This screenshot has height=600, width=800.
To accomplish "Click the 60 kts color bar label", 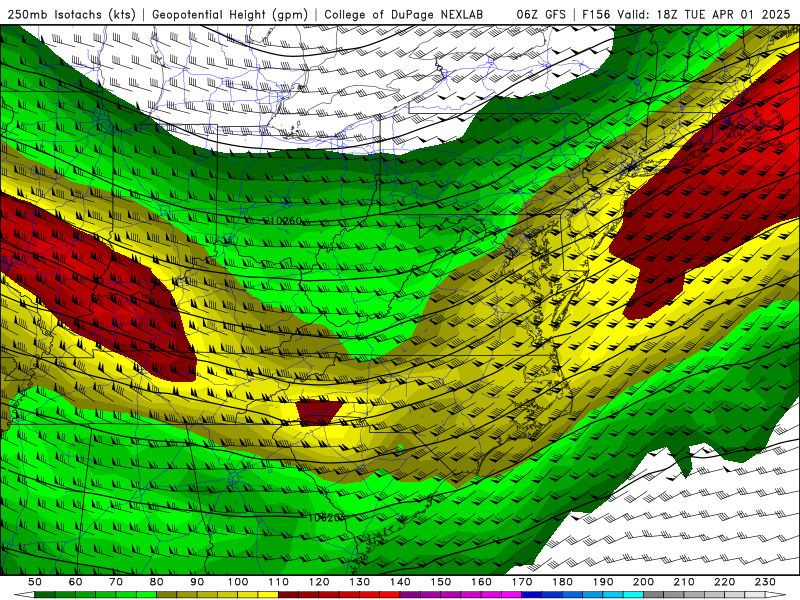I will point(76,582).
